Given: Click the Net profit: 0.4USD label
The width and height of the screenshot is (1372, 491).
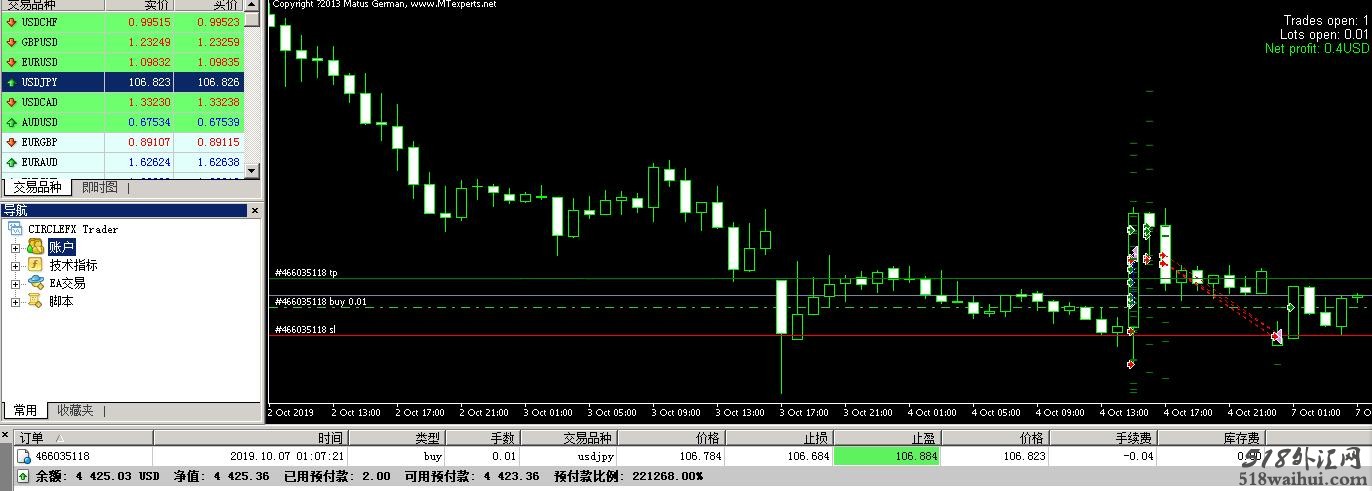Looking at the screenshot, I should pyautogui.click(x=1316, y=48).
